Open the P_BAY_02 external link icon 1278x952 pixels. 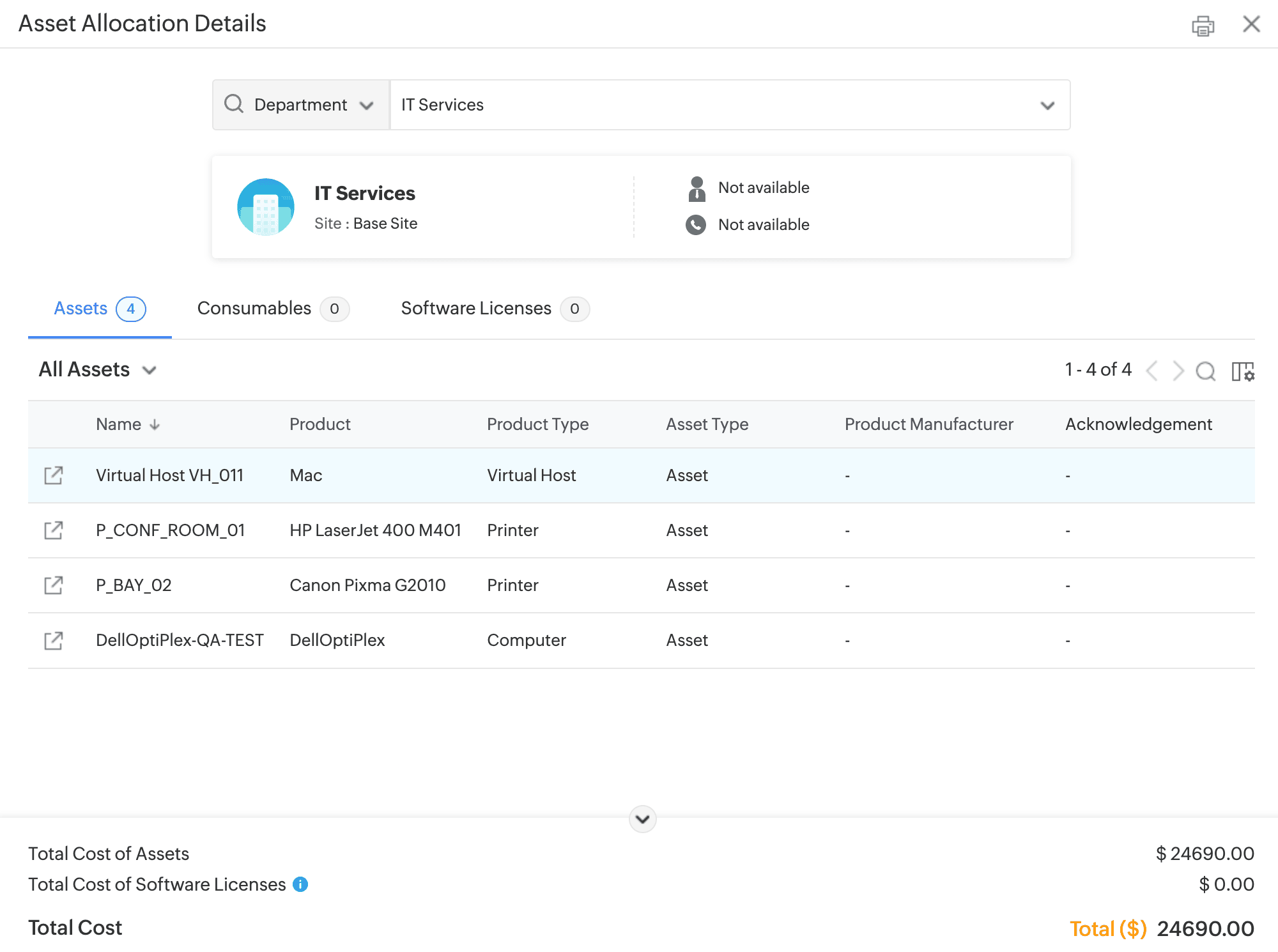coord(54,585)
